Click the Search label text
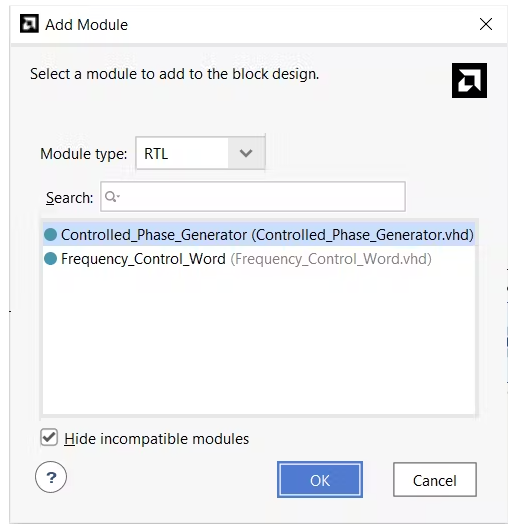 tap(69, 198)
